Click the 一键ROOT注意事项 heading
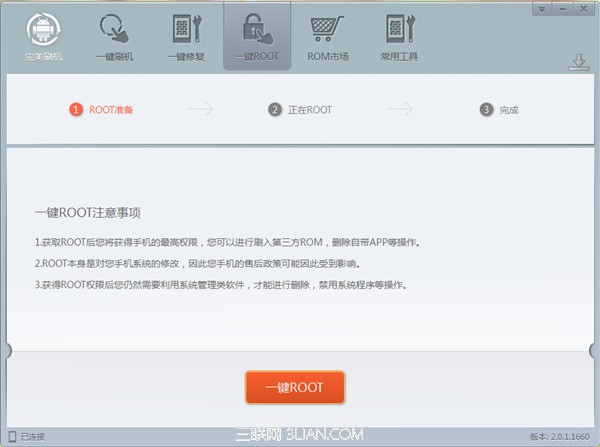 point(88,212)
